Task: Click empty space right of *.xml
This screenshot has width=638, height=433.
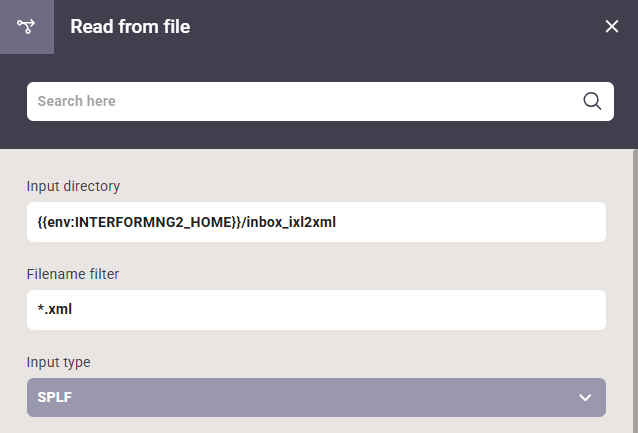Action: click(x=338, y=310)
